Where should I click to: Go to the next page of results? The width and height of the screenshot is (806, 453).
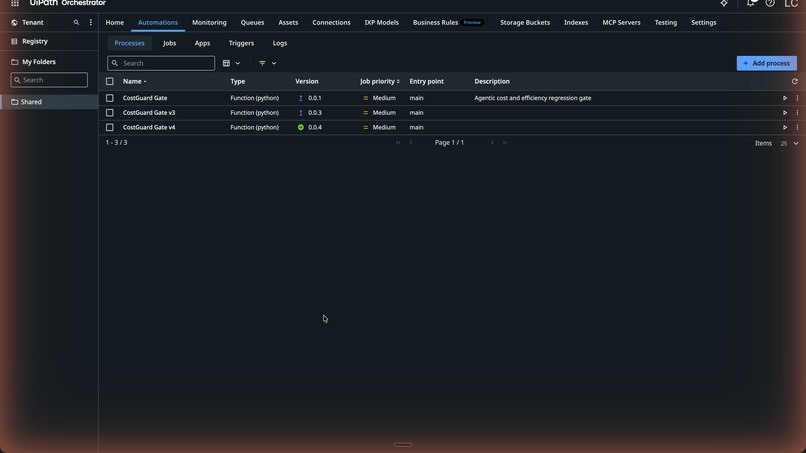click(x=492, y=142)
